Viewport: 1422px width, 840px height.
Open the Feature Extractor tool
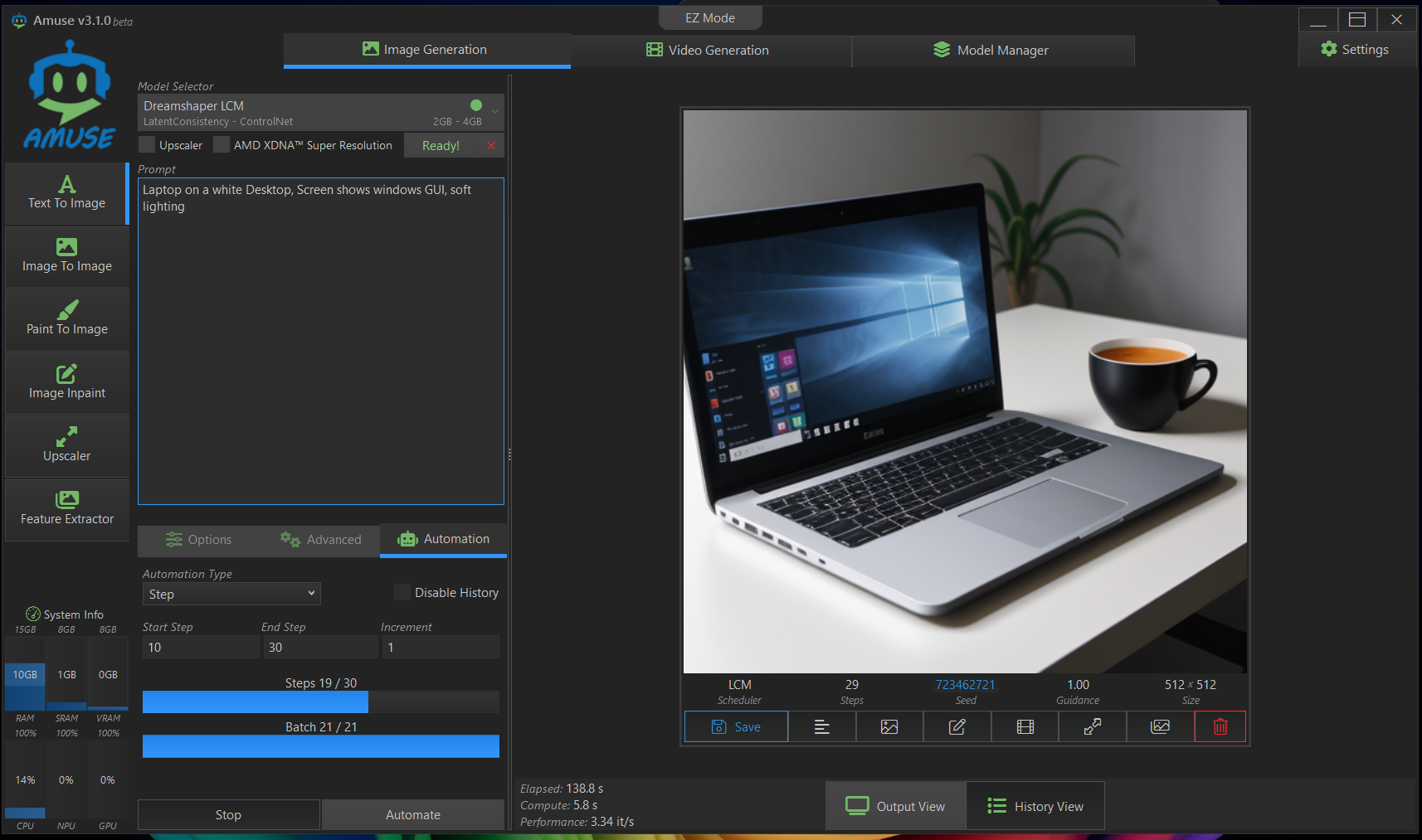(67, 509)
